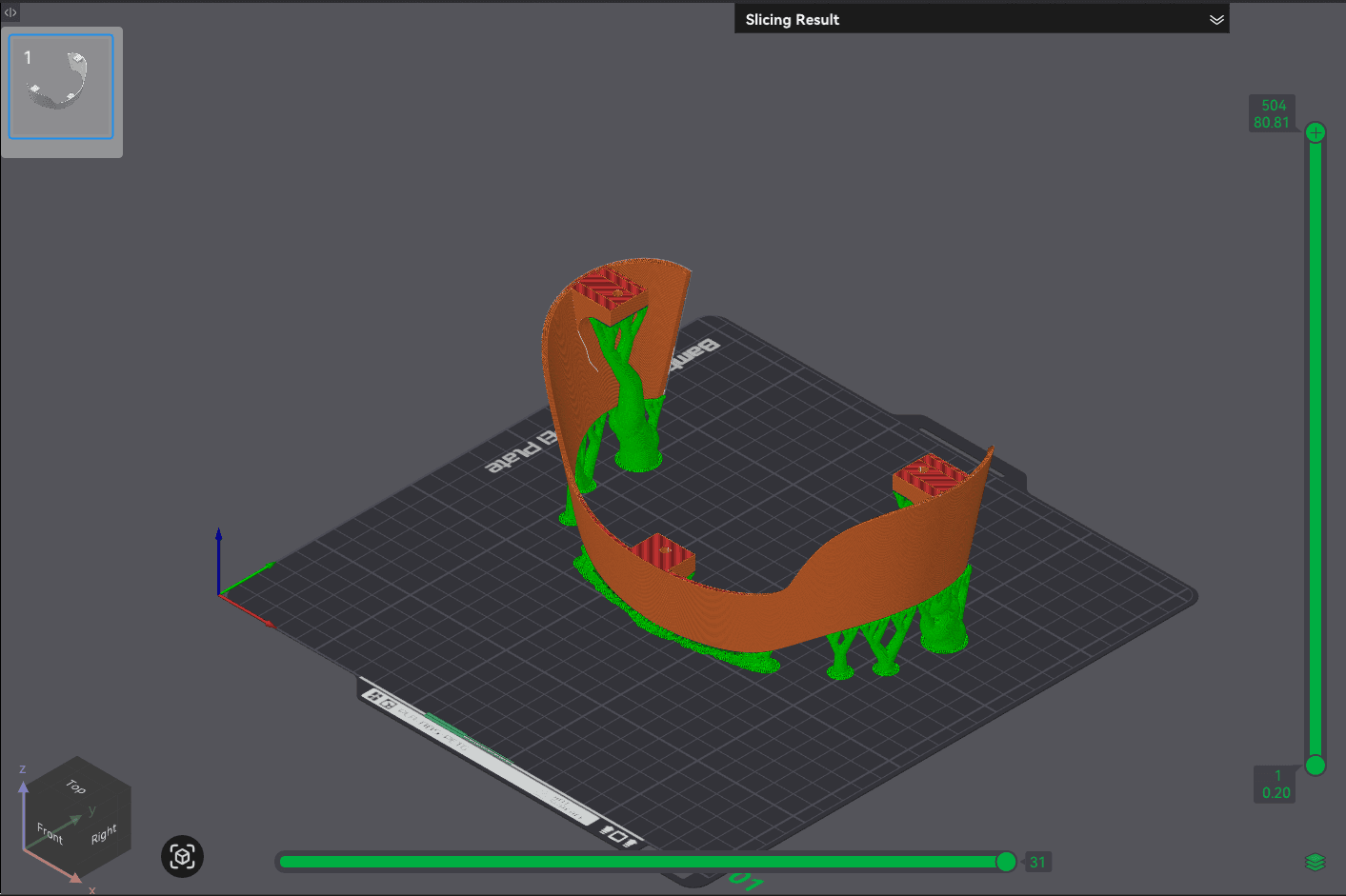Click plate 1 preview thumbnail

tap(61, 87)
